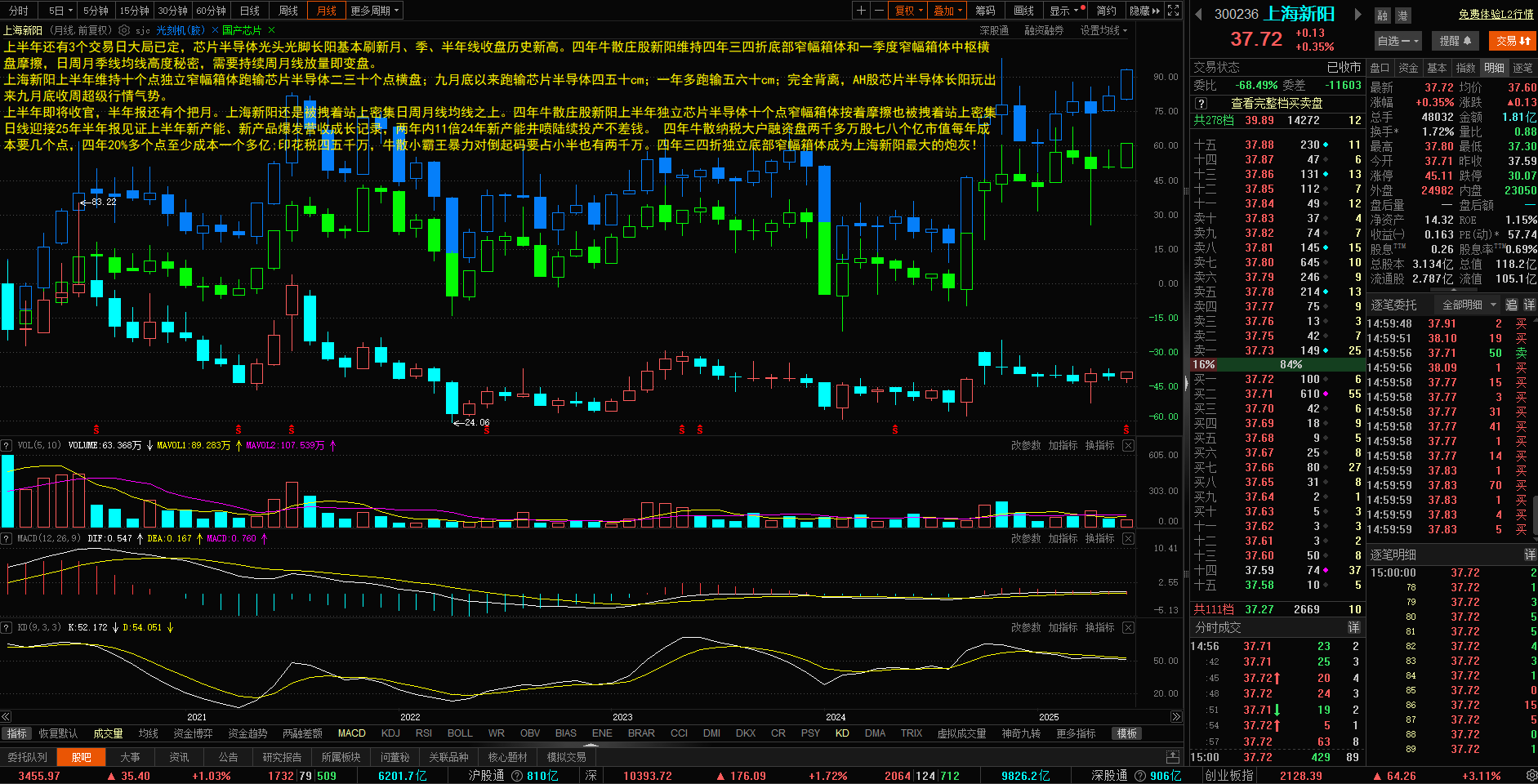This screenshot has height=784, width=1538.
Task: Open 交易 trade button
Action: (1513, 40)
